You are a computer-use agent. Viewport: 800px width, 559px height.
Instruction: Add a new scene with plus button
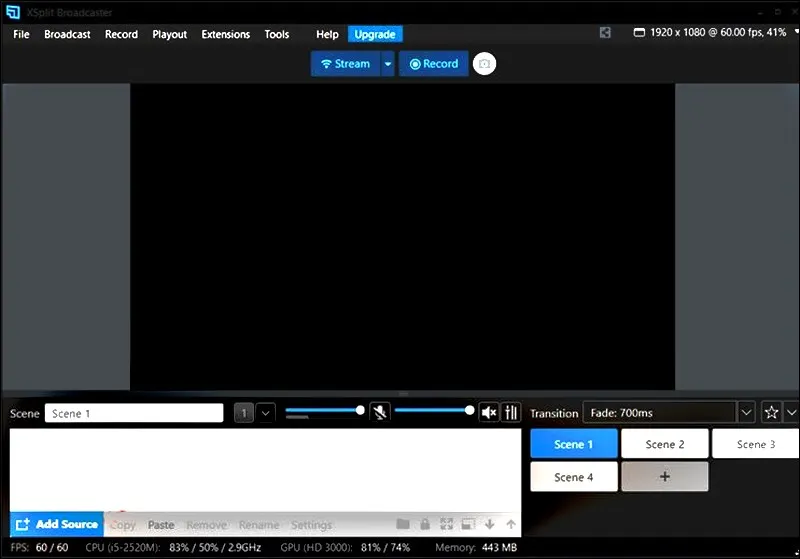point(665,477)
